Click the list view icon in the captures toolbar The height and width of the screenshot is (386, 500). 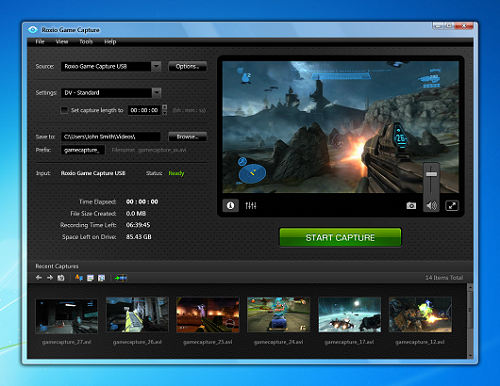tap(90, 278)
